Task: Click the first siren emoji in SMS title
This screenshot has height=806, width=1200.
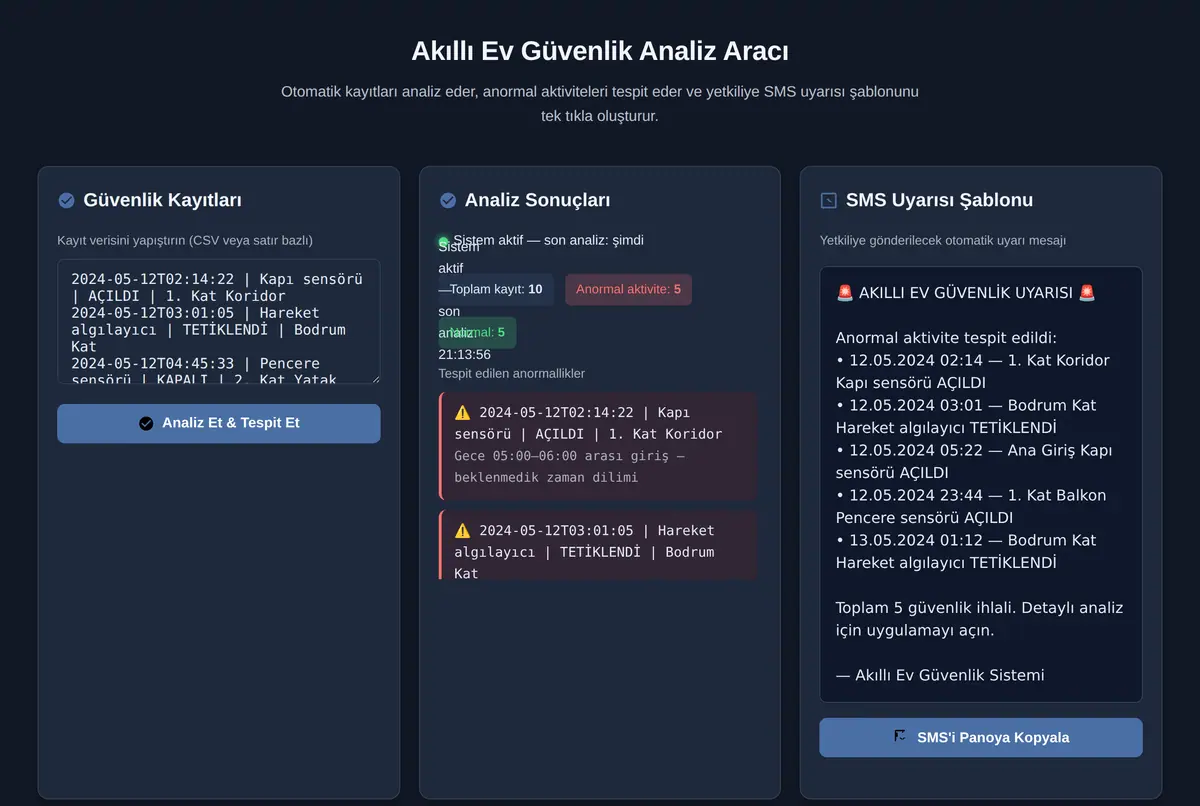Action: click(845, 293)
